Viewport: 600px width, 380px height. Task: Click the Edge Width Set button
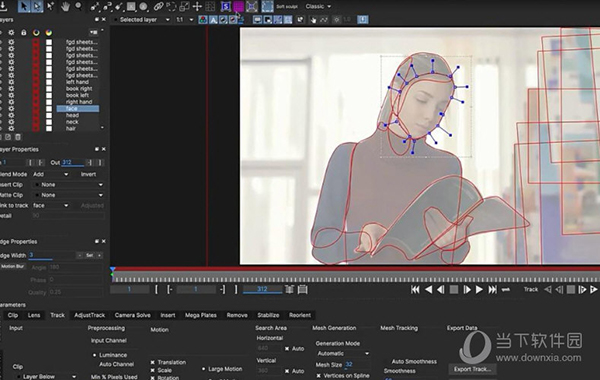pyautogui.click(x=90, y=255)
